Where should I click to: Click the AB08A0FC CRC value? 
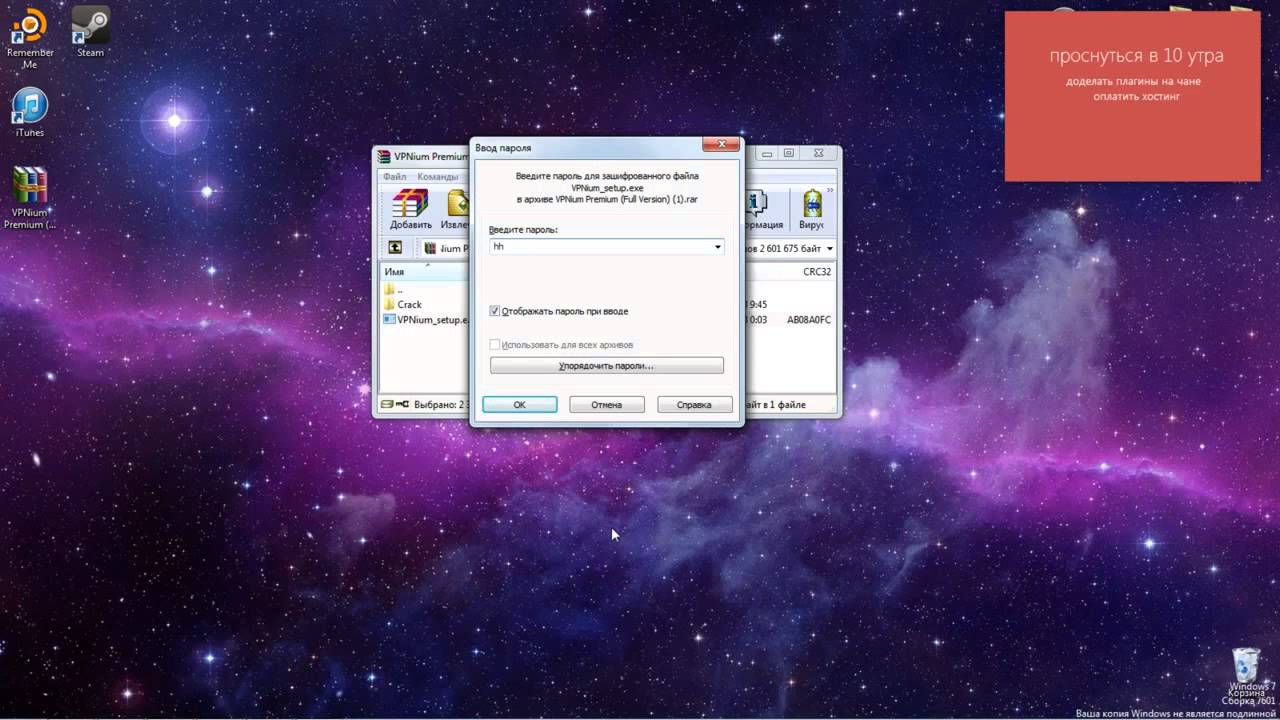[x=809, y=320]
